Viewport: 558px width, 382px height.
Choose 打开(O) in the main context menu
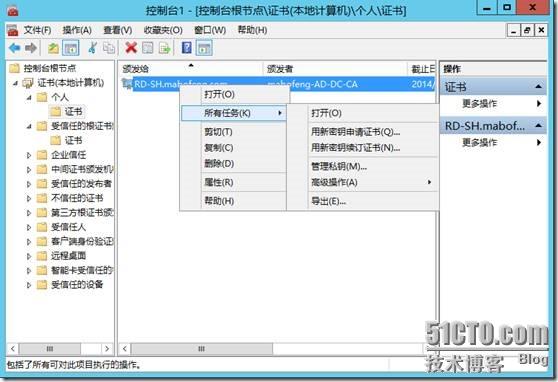point(235,94)
